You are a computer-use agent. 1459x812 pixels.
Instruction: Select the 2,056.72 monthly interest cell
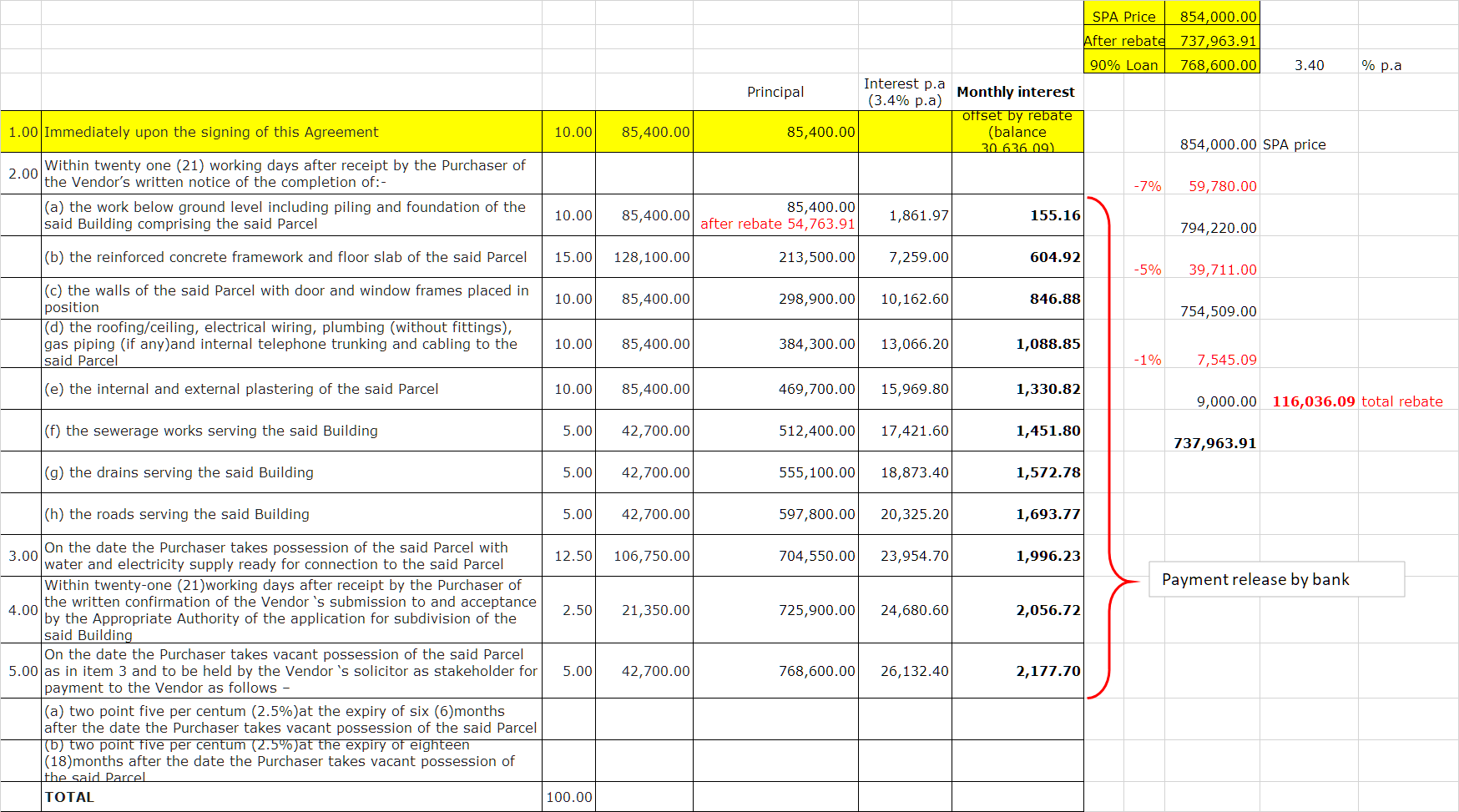pos(1017,610)
